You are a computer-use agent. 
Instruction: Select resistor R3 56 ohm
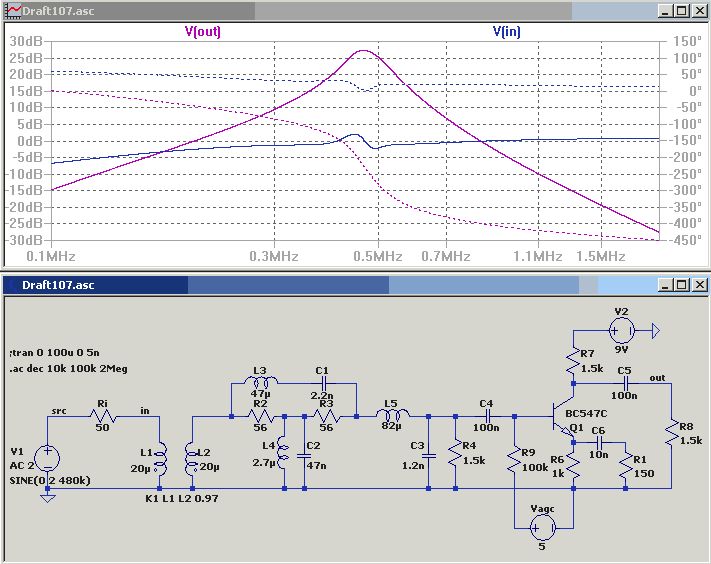coord(326,416)
